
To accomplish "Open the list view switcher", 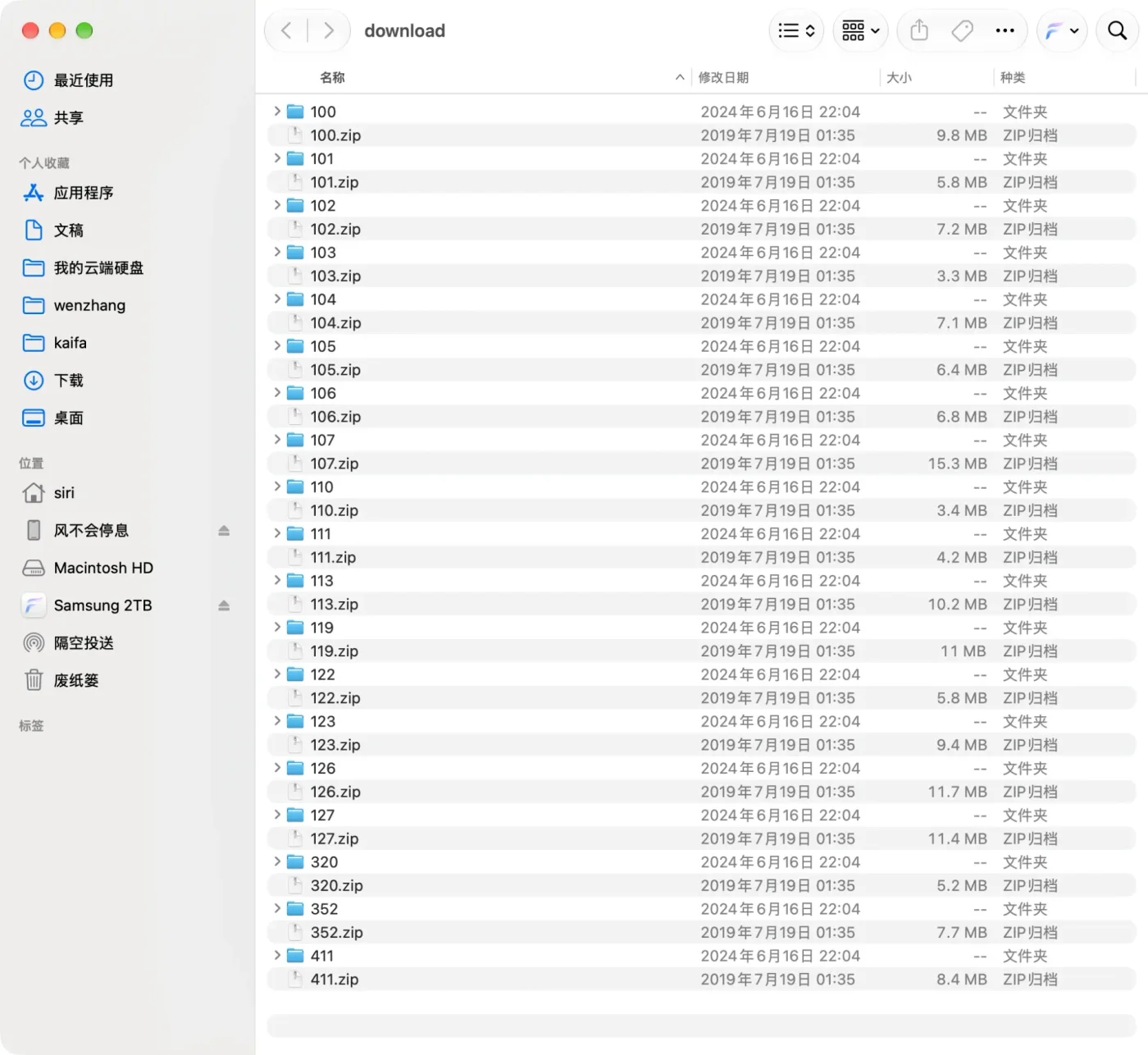I will 796,31.
